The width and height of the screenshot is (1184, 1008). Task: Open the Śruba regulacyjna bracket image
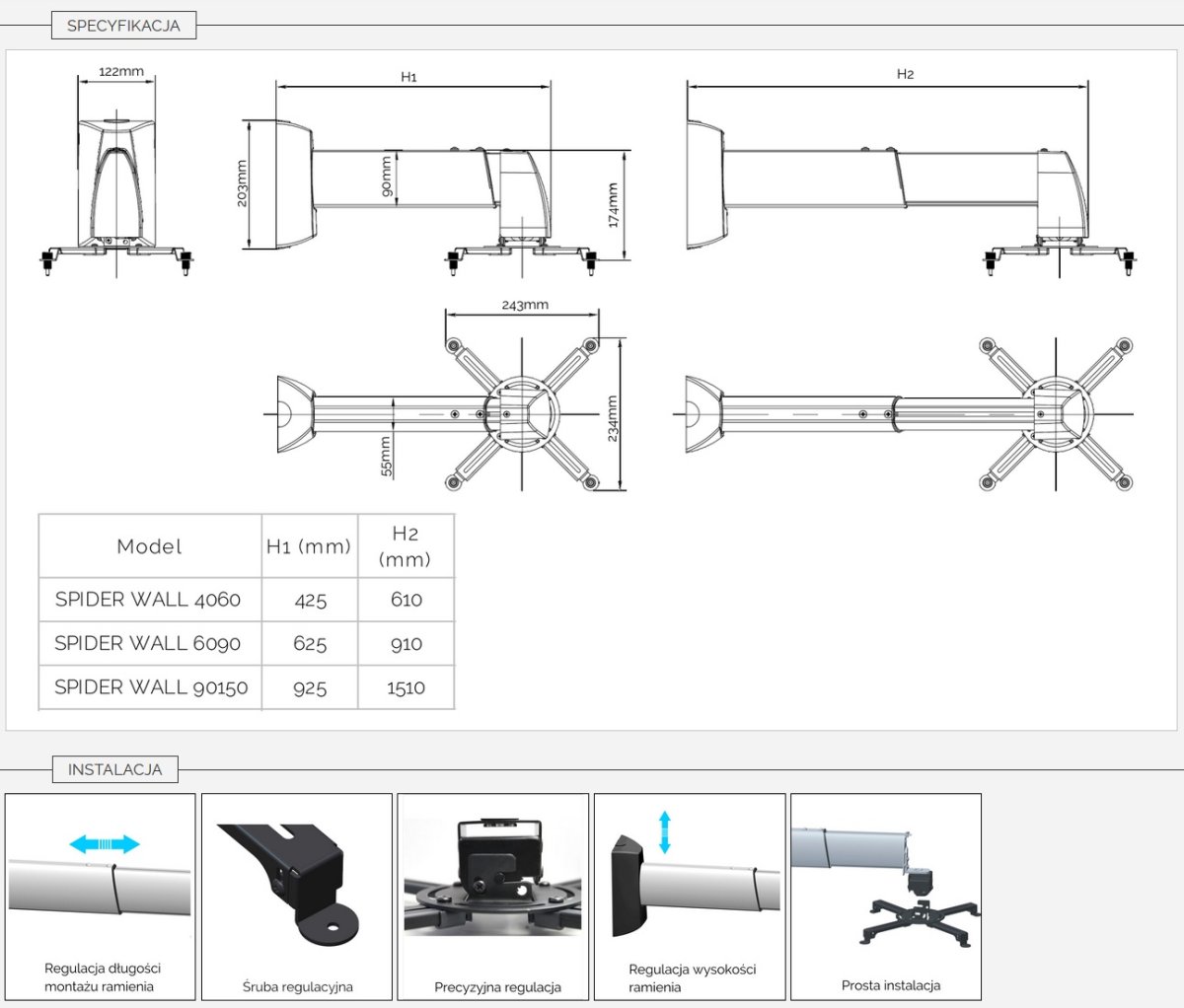click(x=296, y=883)
